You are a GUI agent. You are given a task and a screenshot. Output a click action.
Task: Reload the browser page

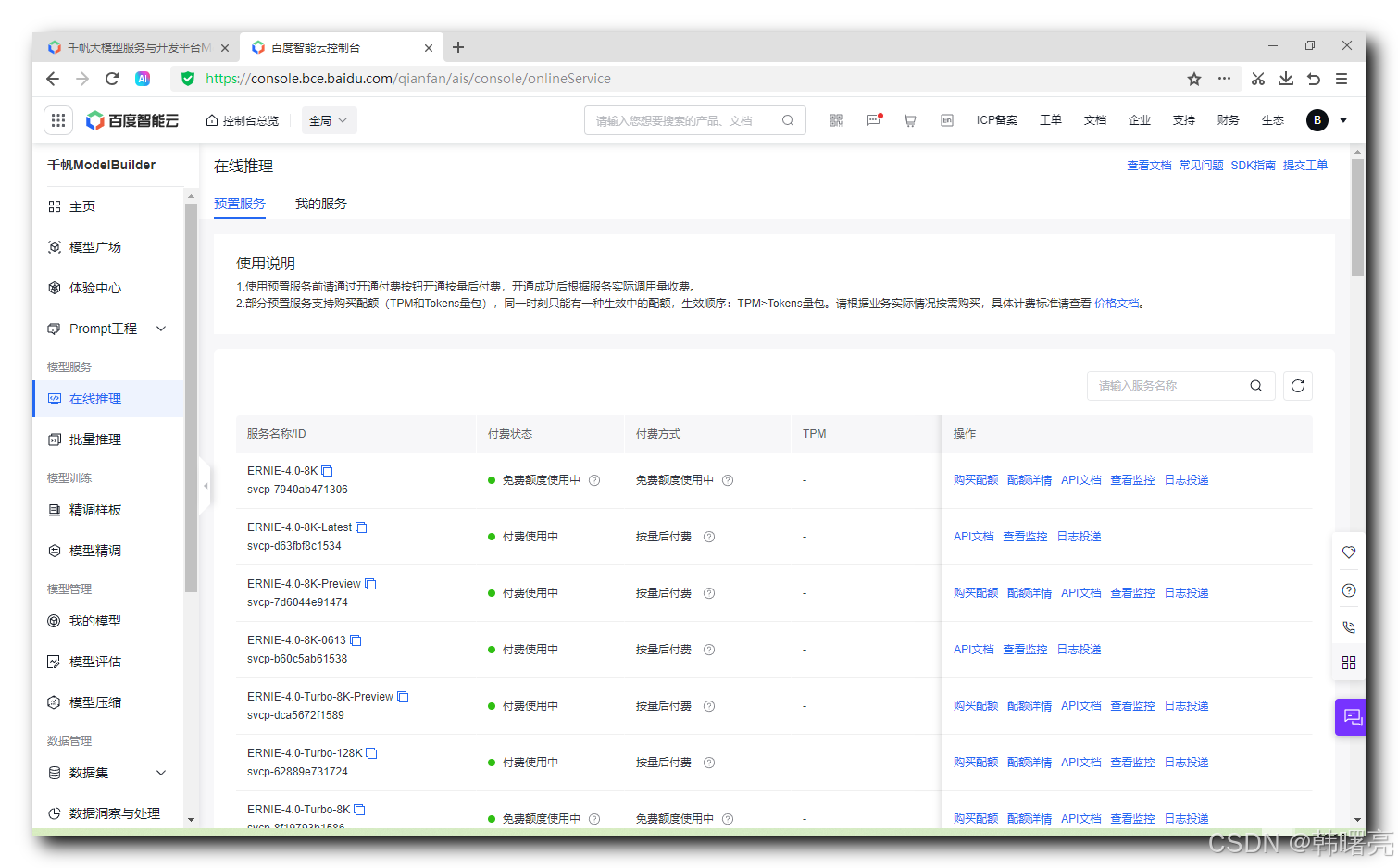[x=112, y=79]
